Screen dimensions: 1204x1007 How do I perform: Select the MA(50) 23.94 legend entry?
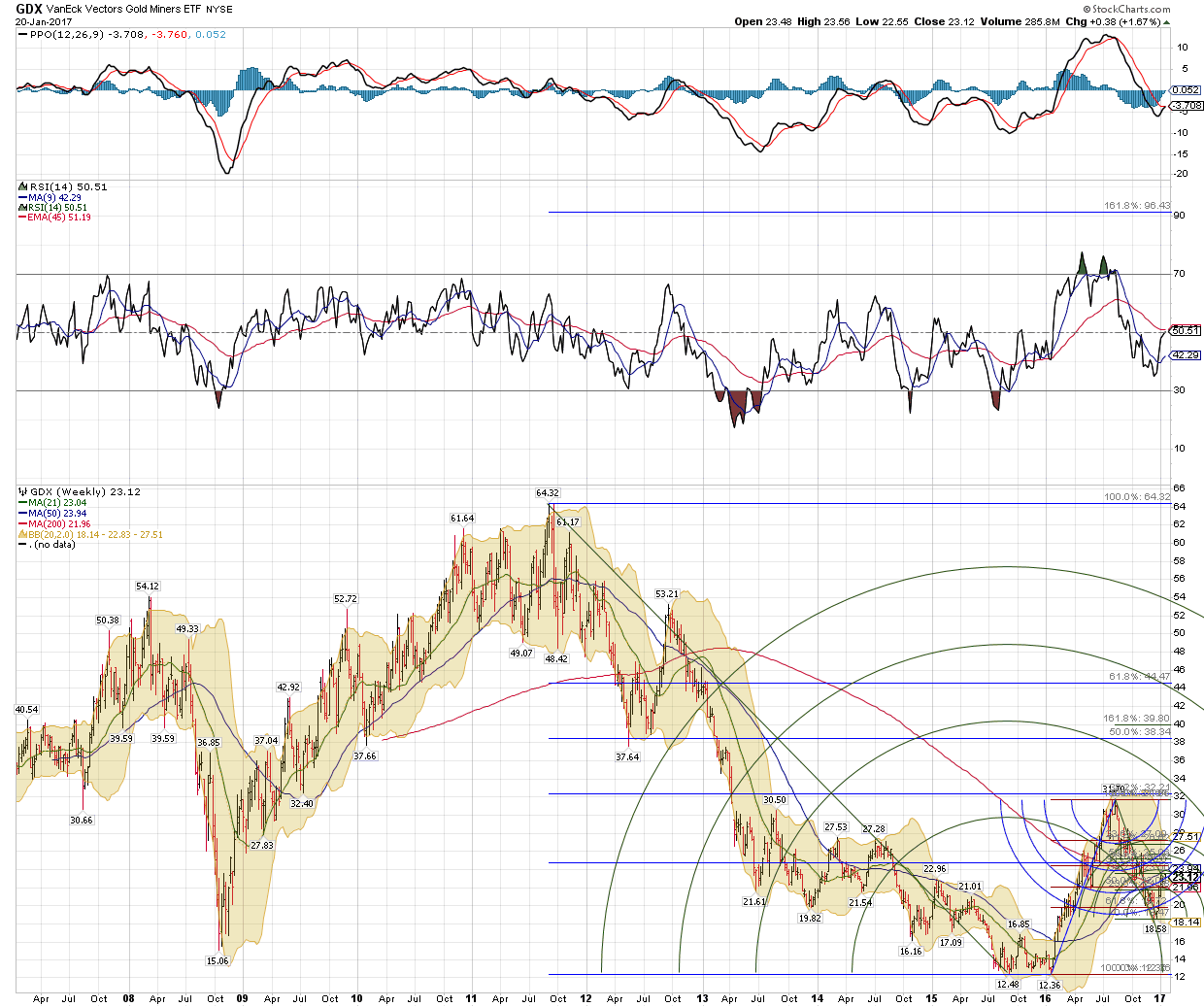pos(57,514)
